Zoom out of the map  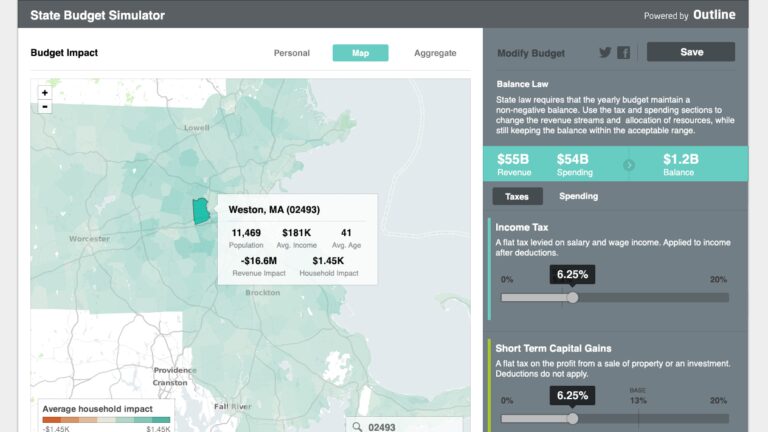tap(44, 107)
